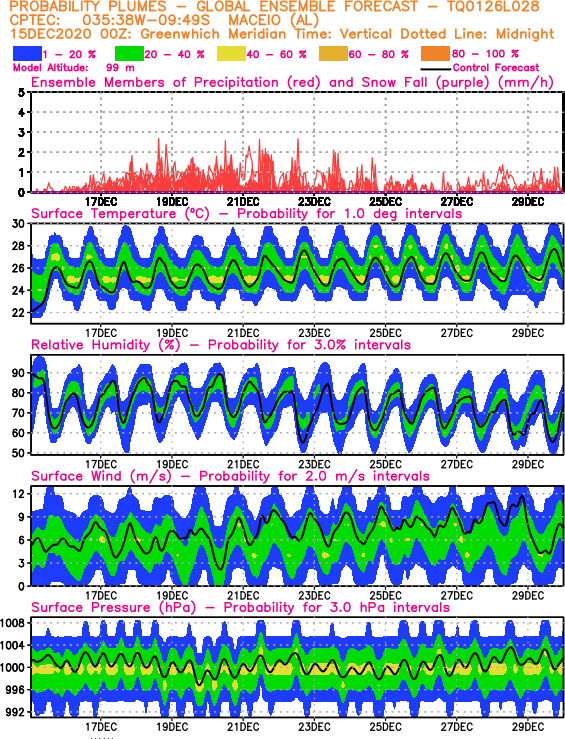
Task: Click 23DEC label under surface pressure chart
Action: click(314, 727)
